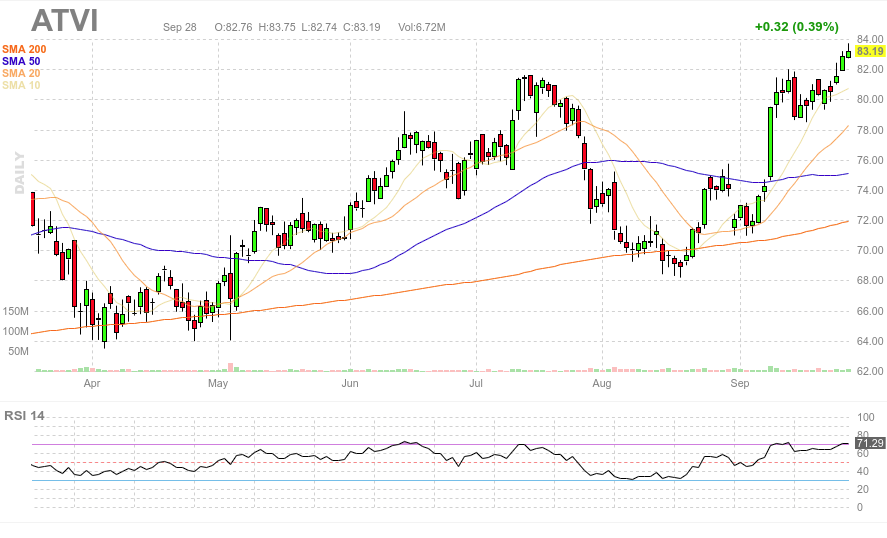Click the +0.32 (0.39%) change value

coord(796,27)
